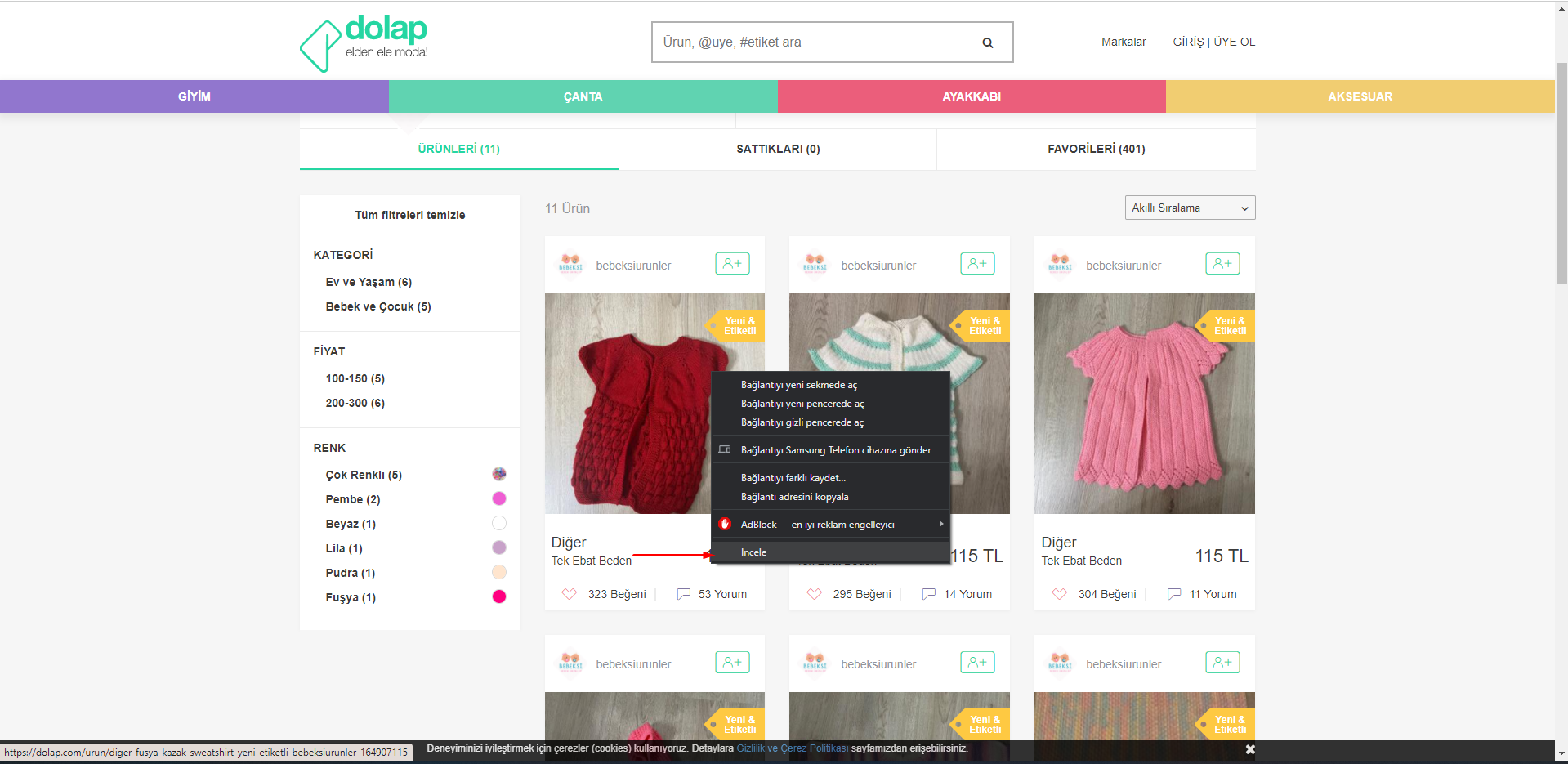Select Fuşya color swatch

(x=499, y=596)
